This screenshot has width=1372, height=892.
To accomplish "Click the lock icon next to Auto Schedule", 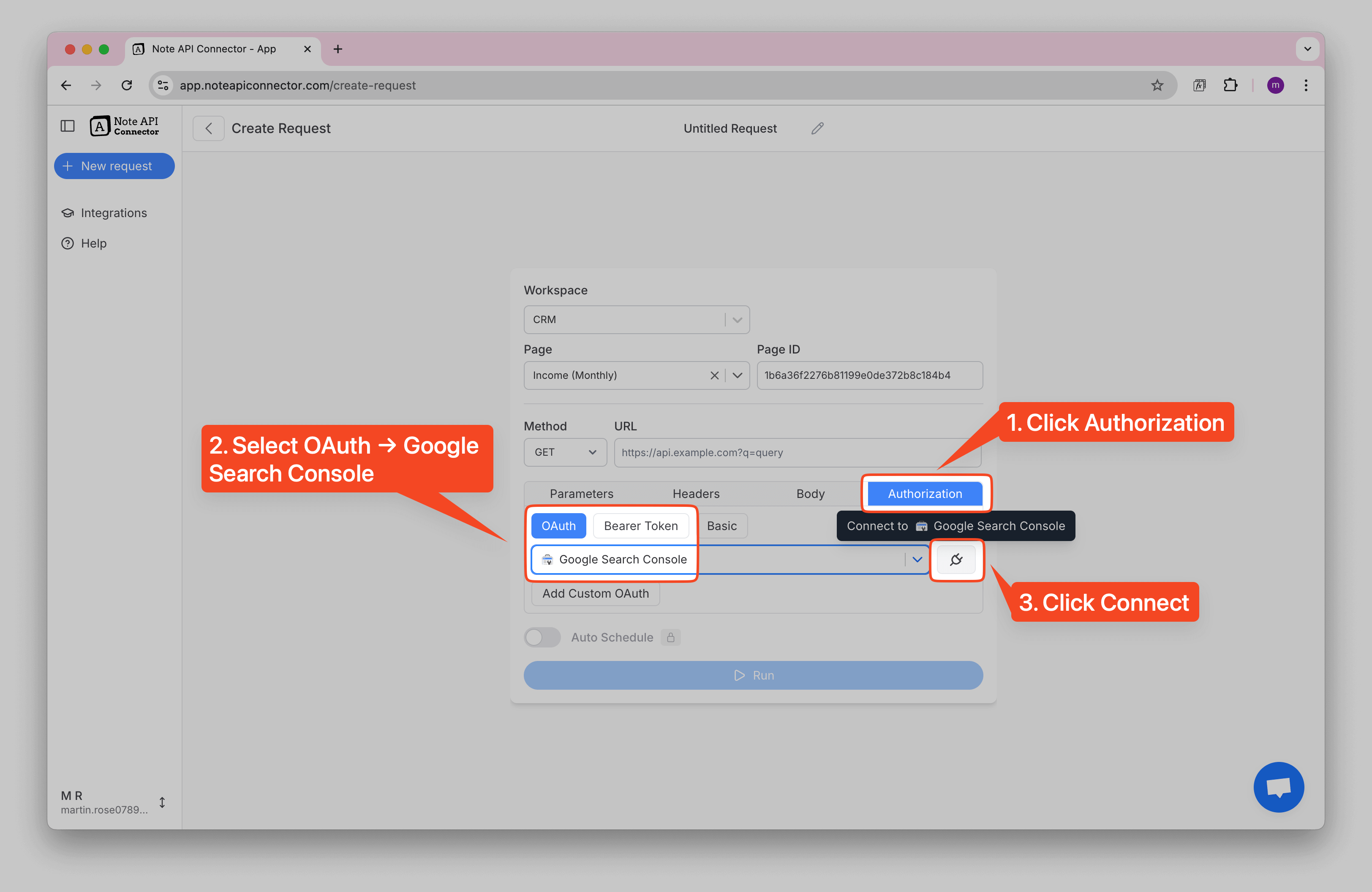I will [x=670, y=637].
